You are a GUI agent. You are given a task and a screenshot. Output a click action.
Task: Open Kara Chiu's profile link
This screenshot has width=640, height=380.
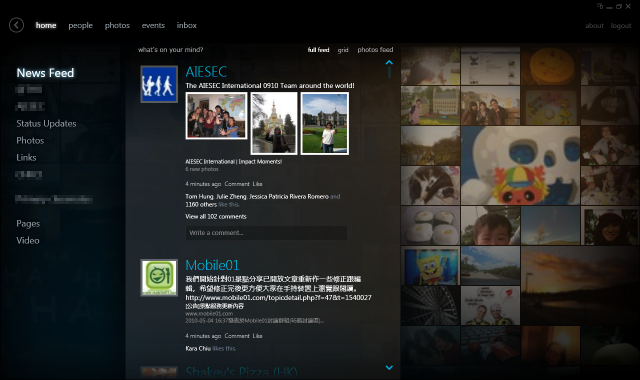point(198,349)
